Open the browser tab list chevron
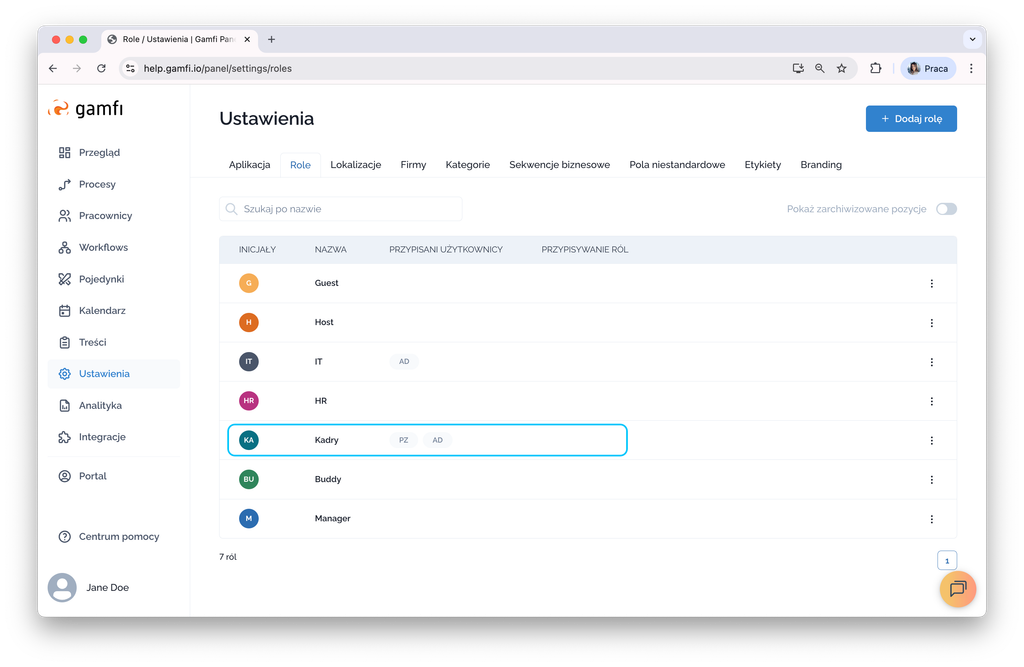This screenshot has width=1024, height=667. [972, 39]
